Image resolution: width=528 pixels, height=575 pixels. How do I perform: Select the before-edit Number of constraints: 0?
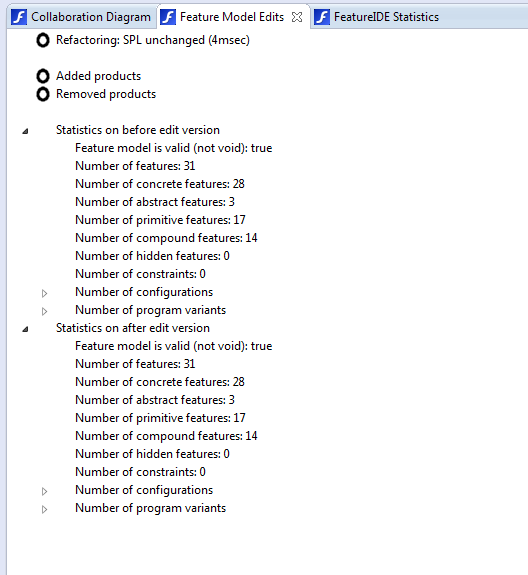tap(140, 274)
